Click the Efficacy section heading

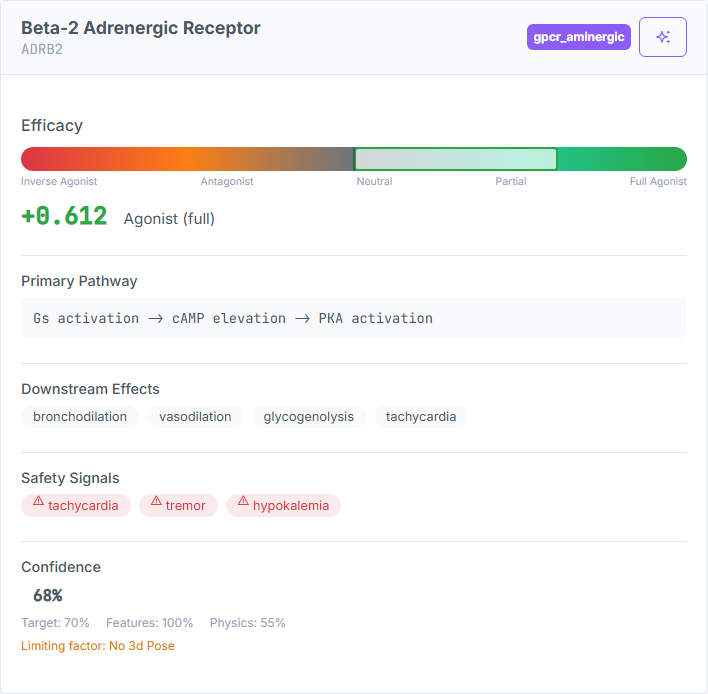pyautogui.click(x=52, y=126)
